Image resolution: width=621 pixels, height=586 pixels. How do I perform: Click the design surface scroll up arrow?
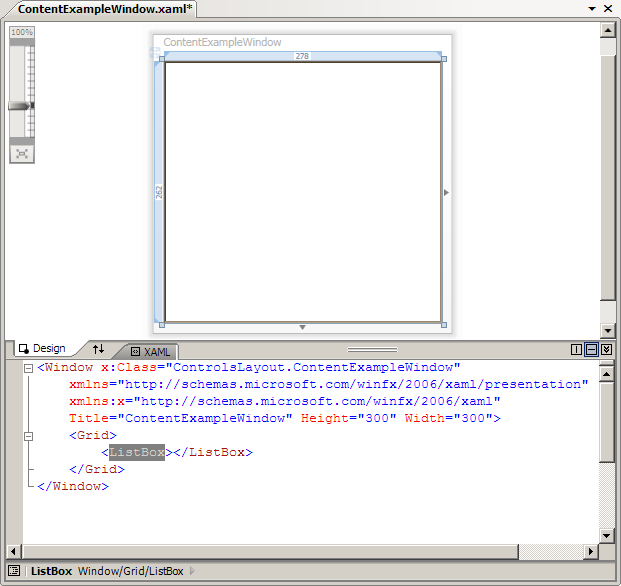[x=608, y=30]
